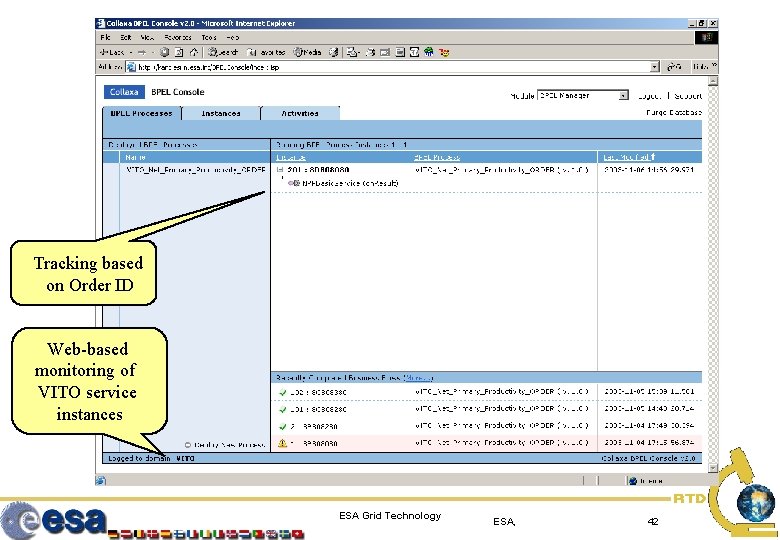Click the page scrollbar up arrow

click(713, 81)
